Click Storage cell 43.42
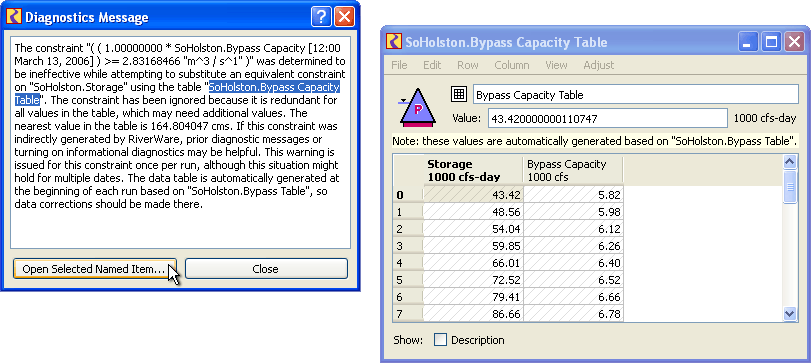The image size is (811, 363). (473, 195)
